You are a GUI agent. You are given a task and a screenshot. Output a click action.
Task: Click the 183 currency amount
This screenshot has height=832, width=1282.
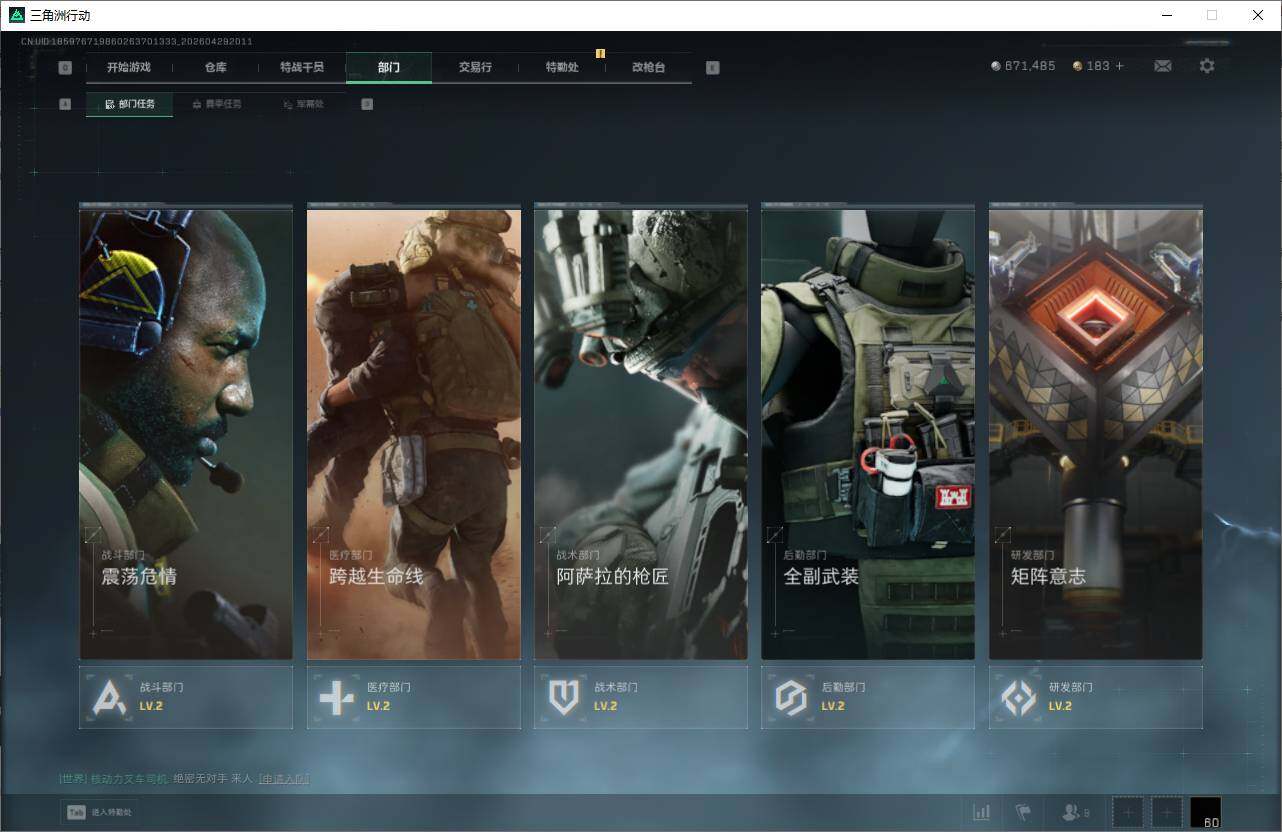(x=1098, y=66)
